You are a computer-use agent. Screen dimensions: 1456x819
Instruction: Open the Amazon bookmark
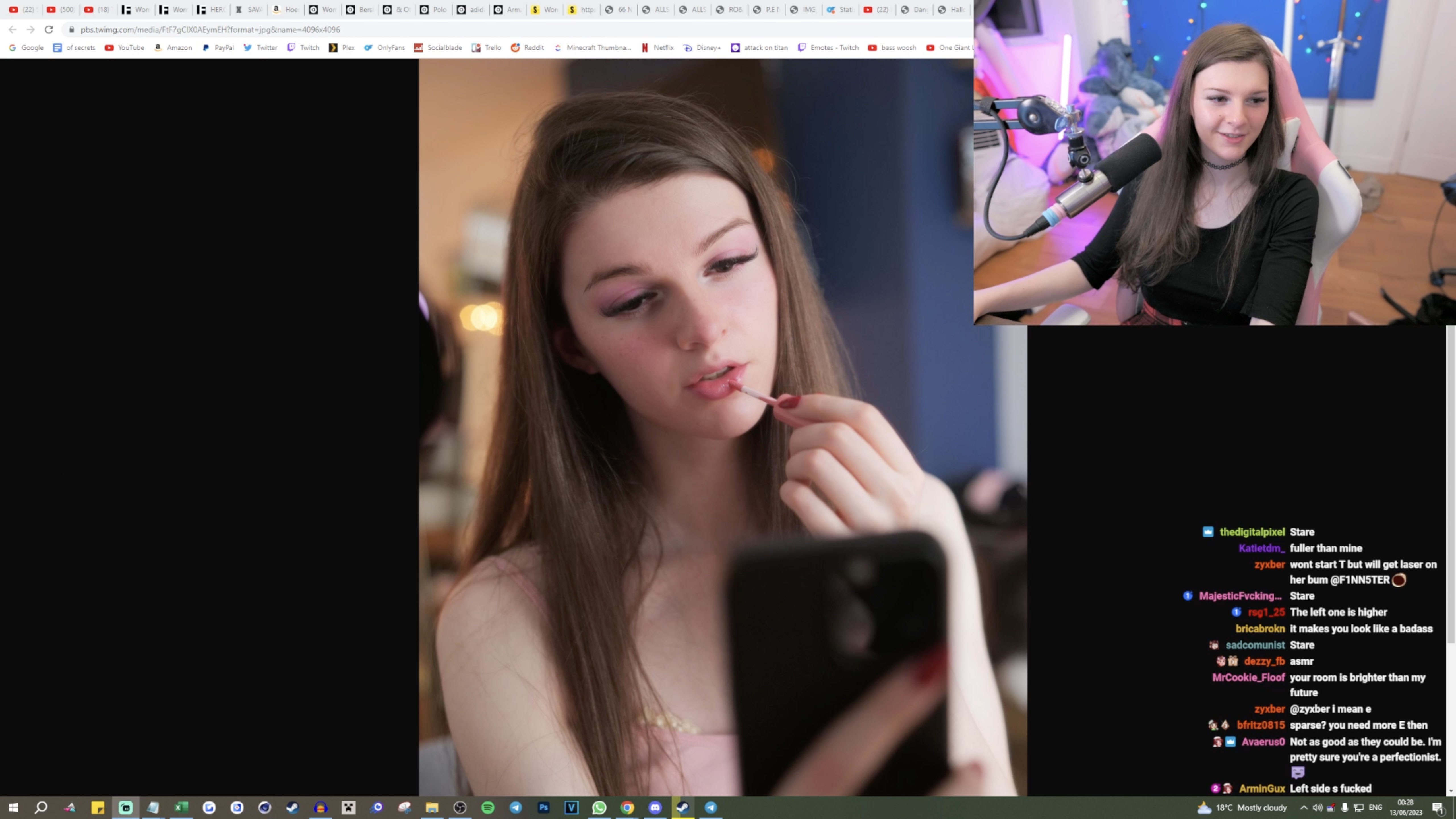pyautogui.click(x=173, y=47)
